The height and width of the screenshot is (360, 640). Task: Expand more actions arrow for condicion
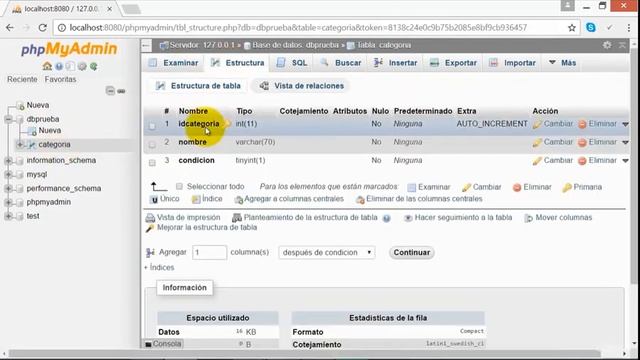(x=625, y=161)
